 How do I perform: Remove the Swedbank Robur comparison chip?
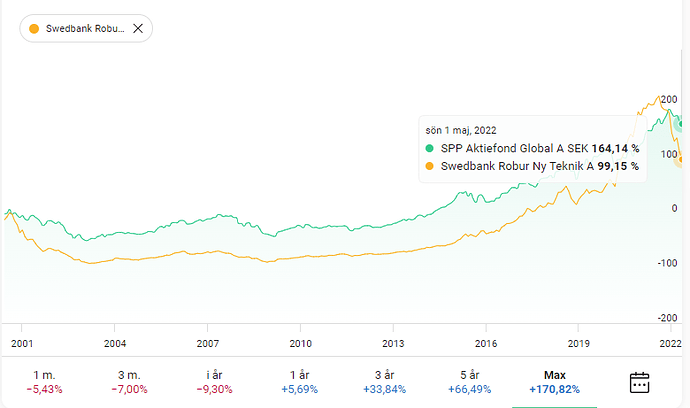click(138, 29)
